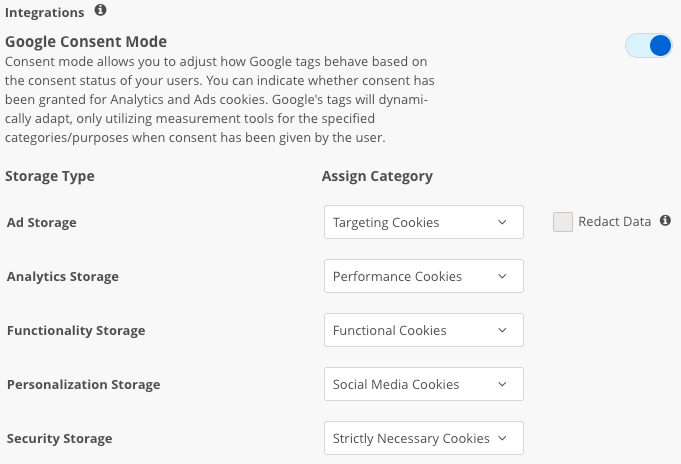The image size is (681, 464).
Task: Open the Security Storage category dropdown
Action: [424, 437]
